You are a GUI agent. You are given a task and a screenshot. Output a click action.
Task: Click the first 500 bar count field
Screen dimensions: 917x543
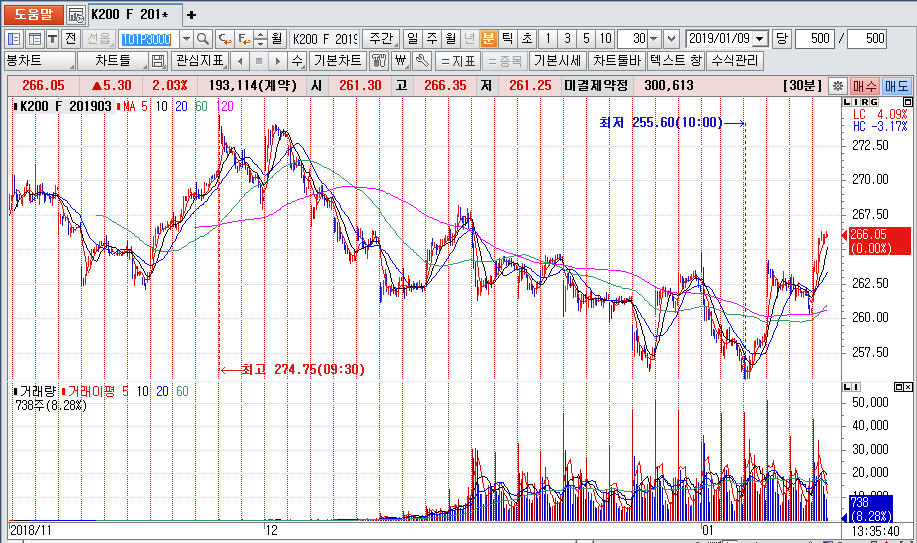pyautogui.click(x=816, y=38)
